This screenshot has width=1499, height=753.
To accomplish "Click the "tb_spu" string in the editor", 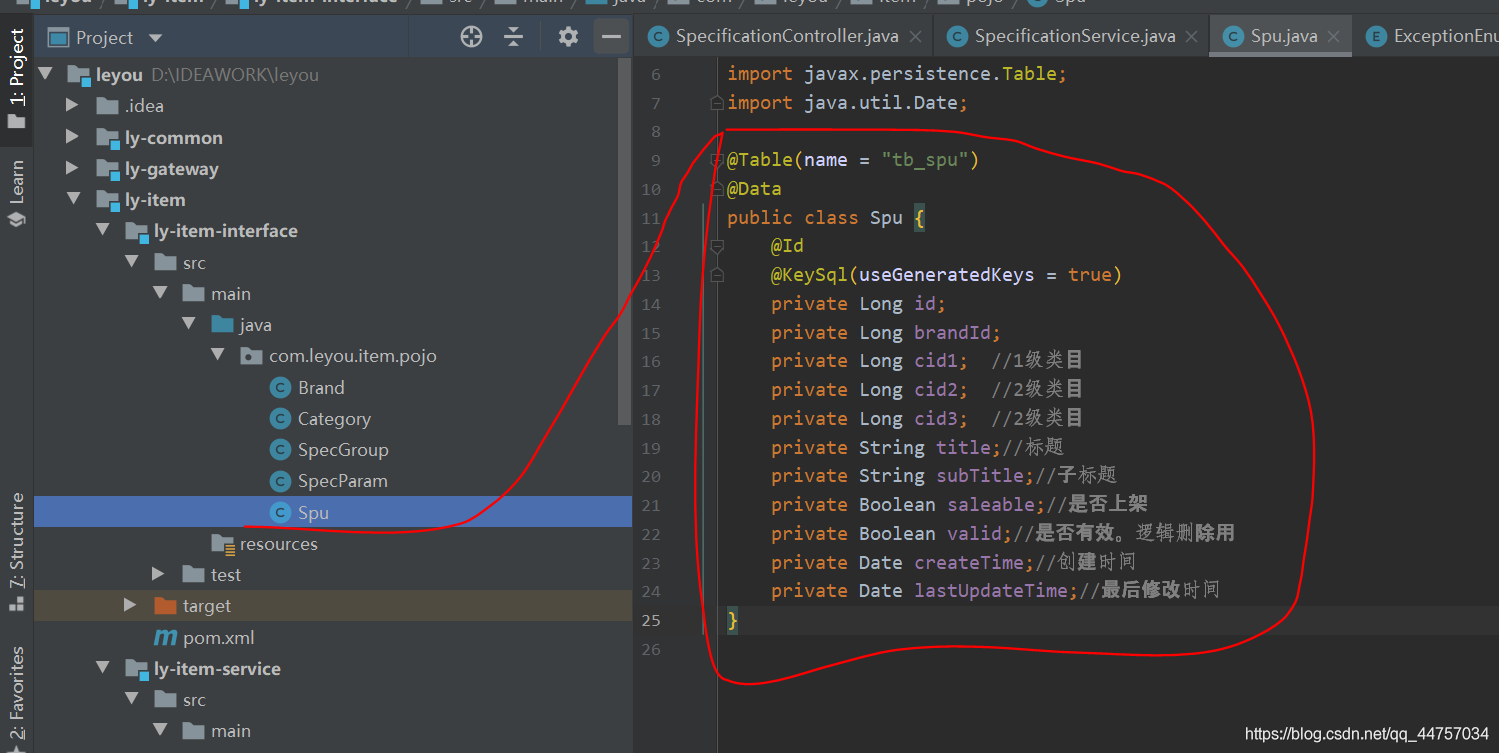I will [925, 160].
